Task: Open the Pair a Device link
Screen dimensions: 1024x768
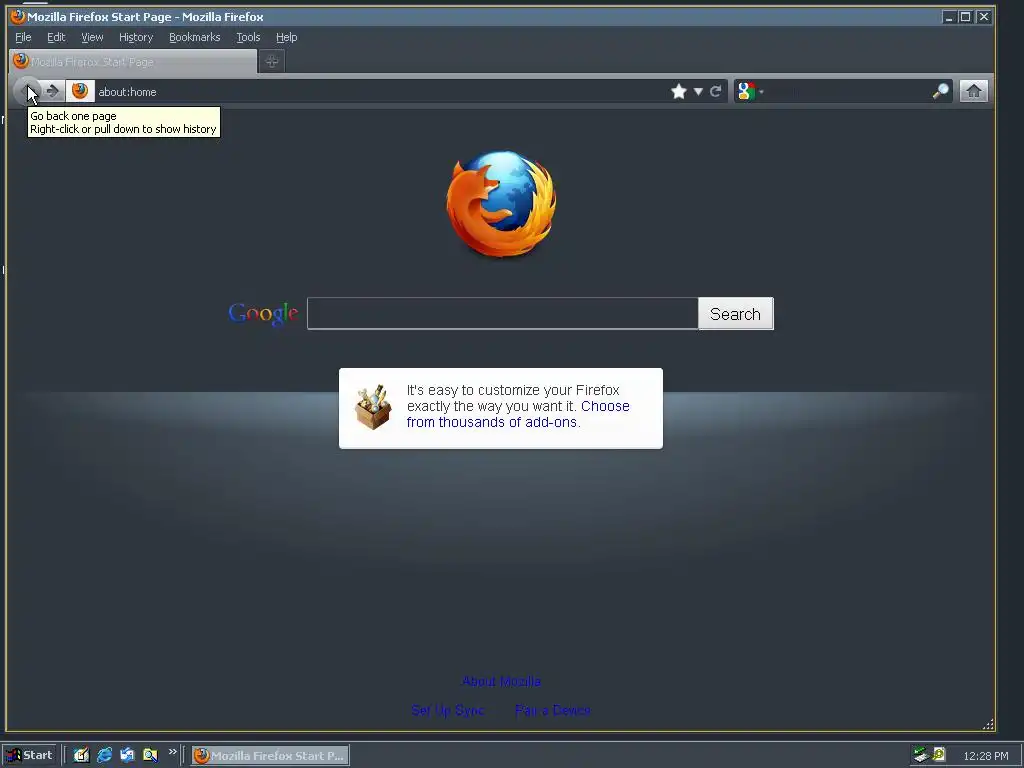Action: tap(552, 710)
